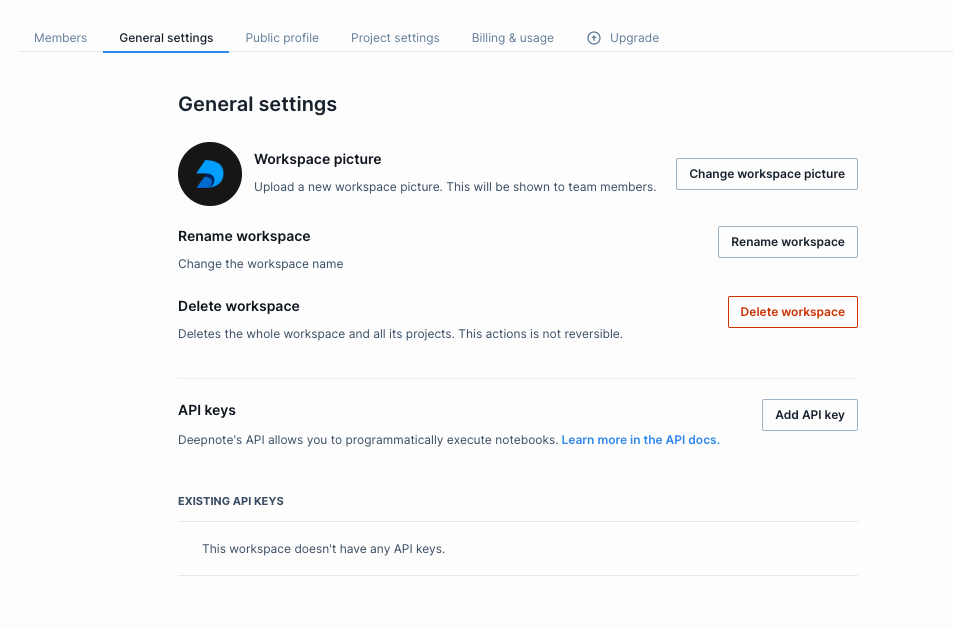The width and height of the screenshot is (953, 627).
Task: Click the 'Change the workspace name' description
Action: point(260,264)
